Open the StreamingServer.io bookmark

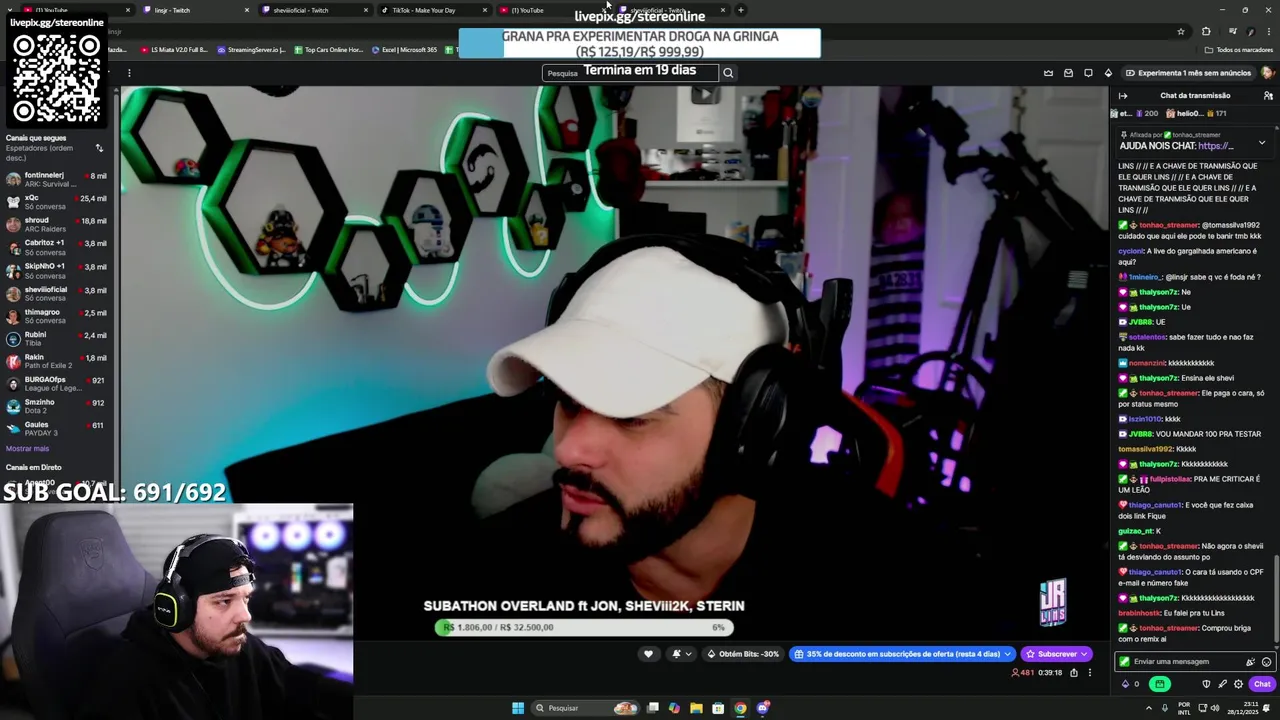coord(251,50)
